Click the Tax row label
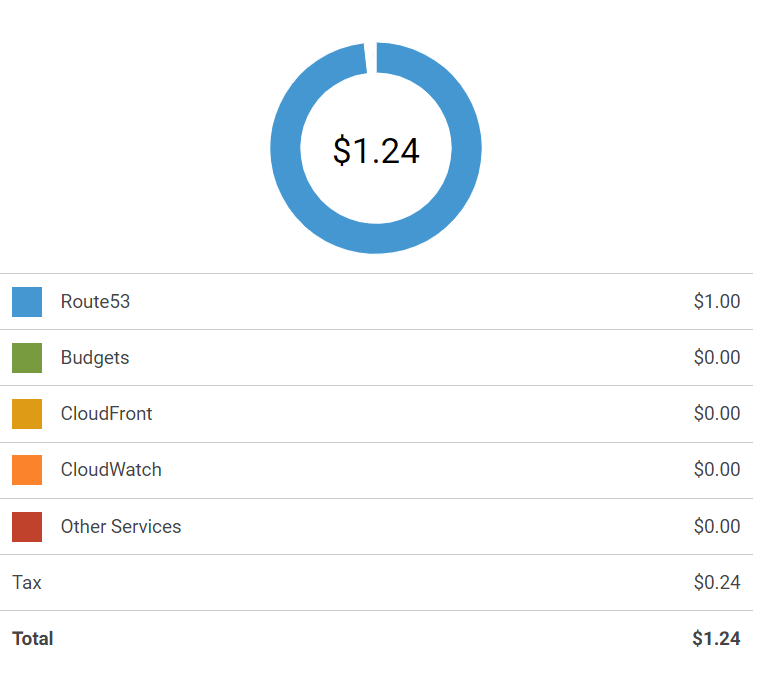The width and height of the screenshot is (757, 676). click(27, 583)
